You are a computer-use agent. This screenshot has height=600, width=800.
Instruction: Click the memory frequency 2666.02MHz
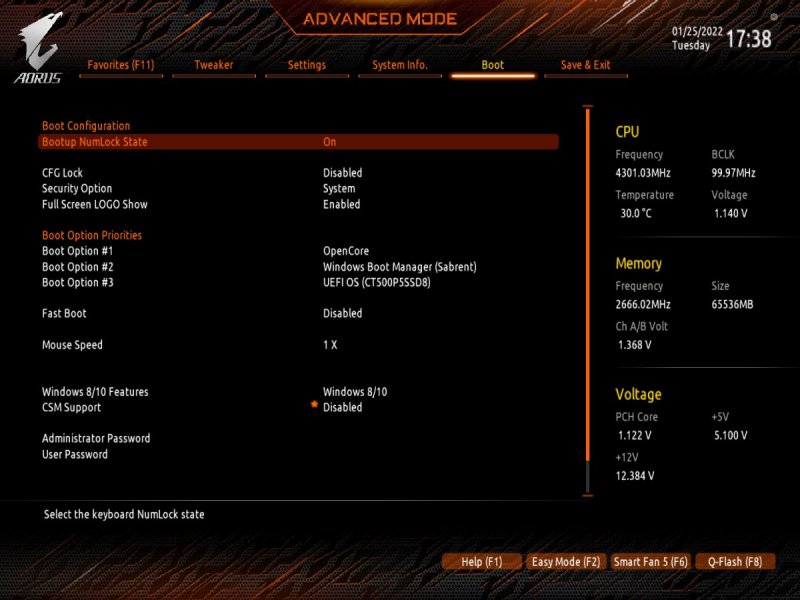pos(643,305)
